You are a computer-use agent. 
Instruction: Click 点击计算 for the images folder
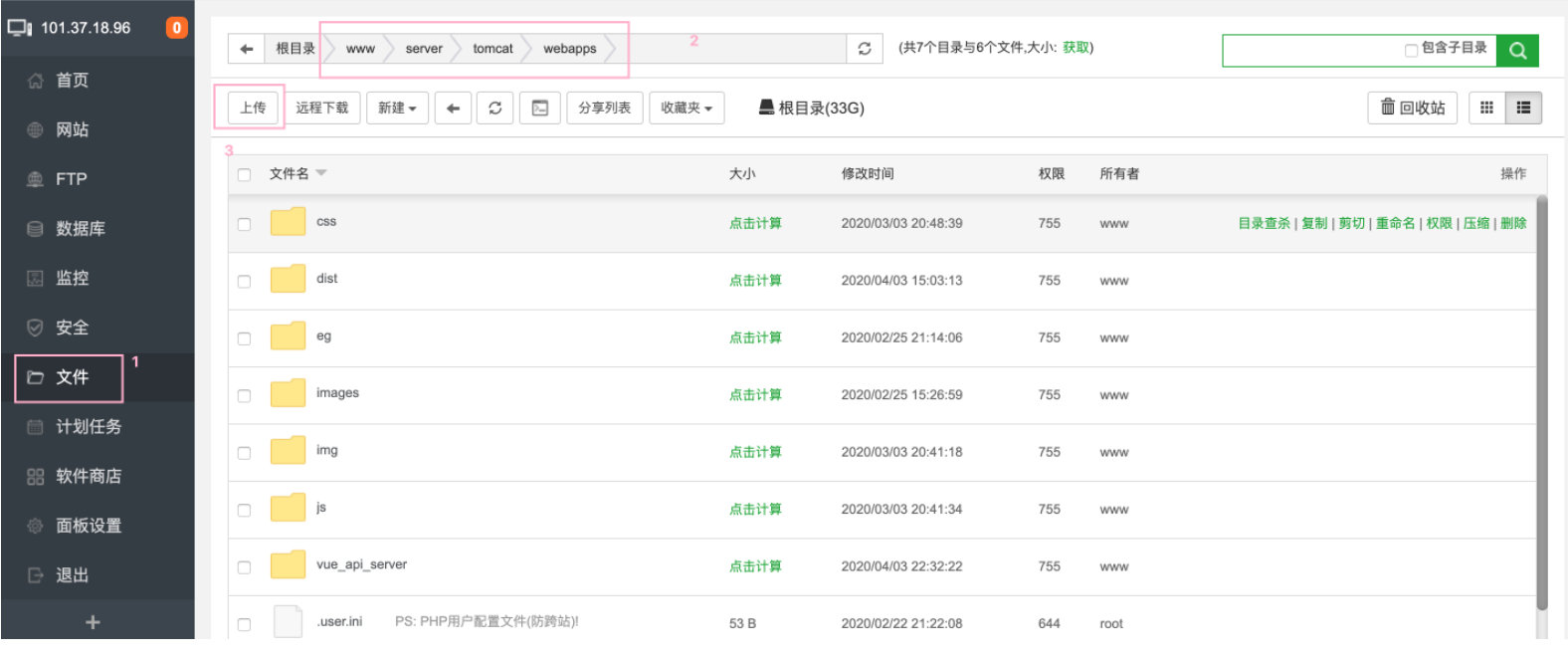755,395
